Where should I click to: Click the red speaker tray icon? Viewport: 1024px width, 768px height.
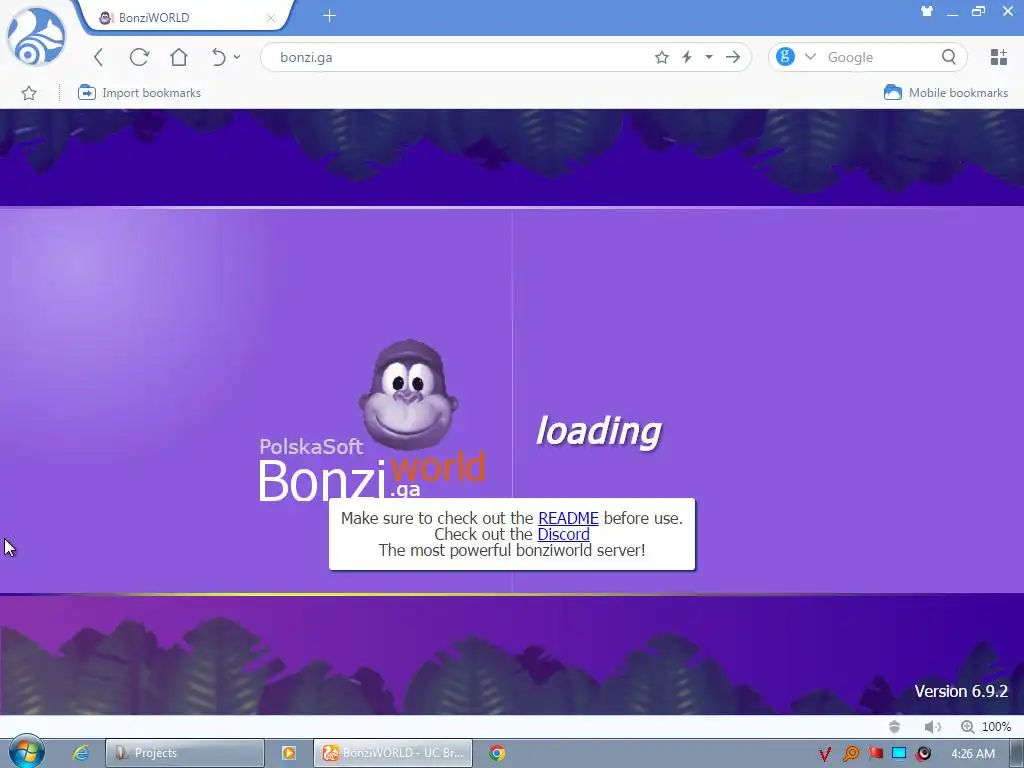click(923, 754)
